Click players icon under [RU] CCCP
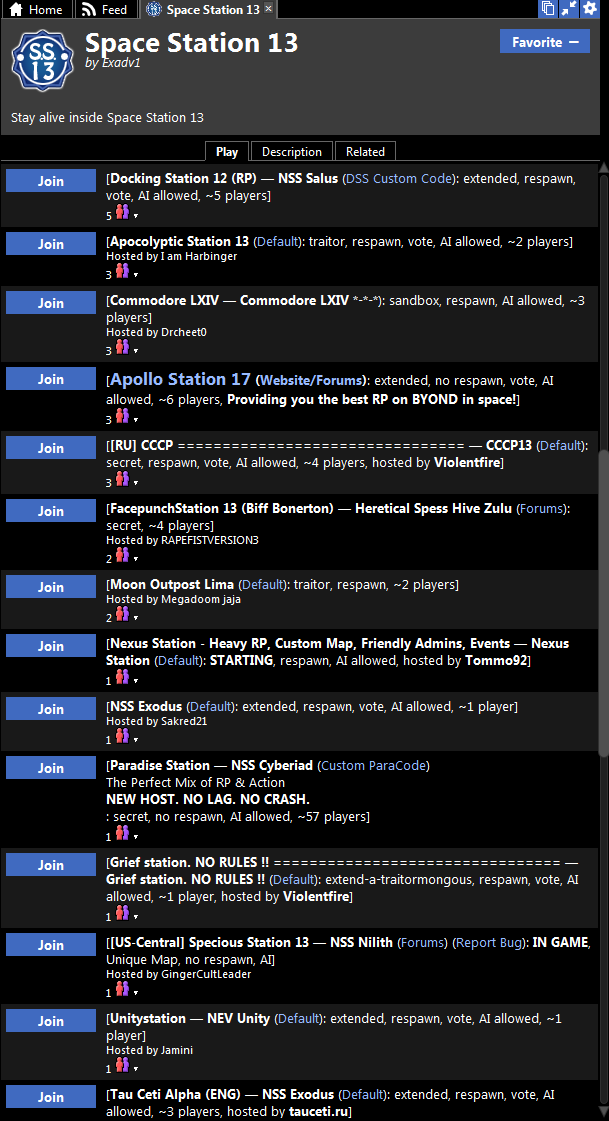 point(122,479)
